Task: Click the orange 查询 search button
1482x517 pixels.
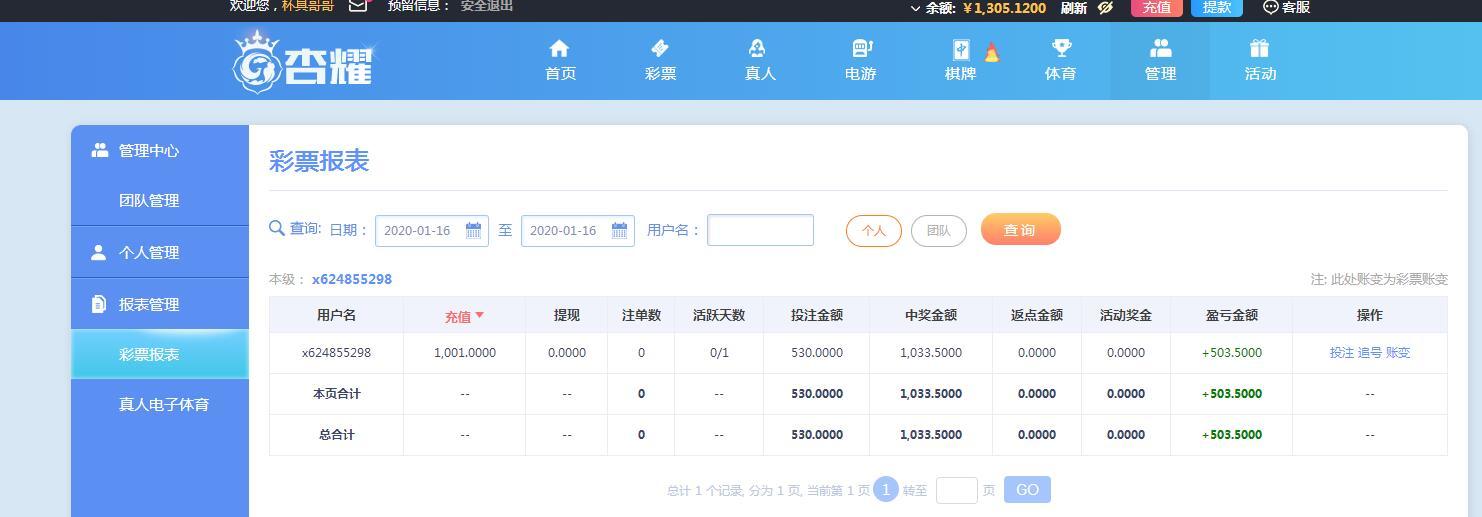Action: coord(1020,229)
